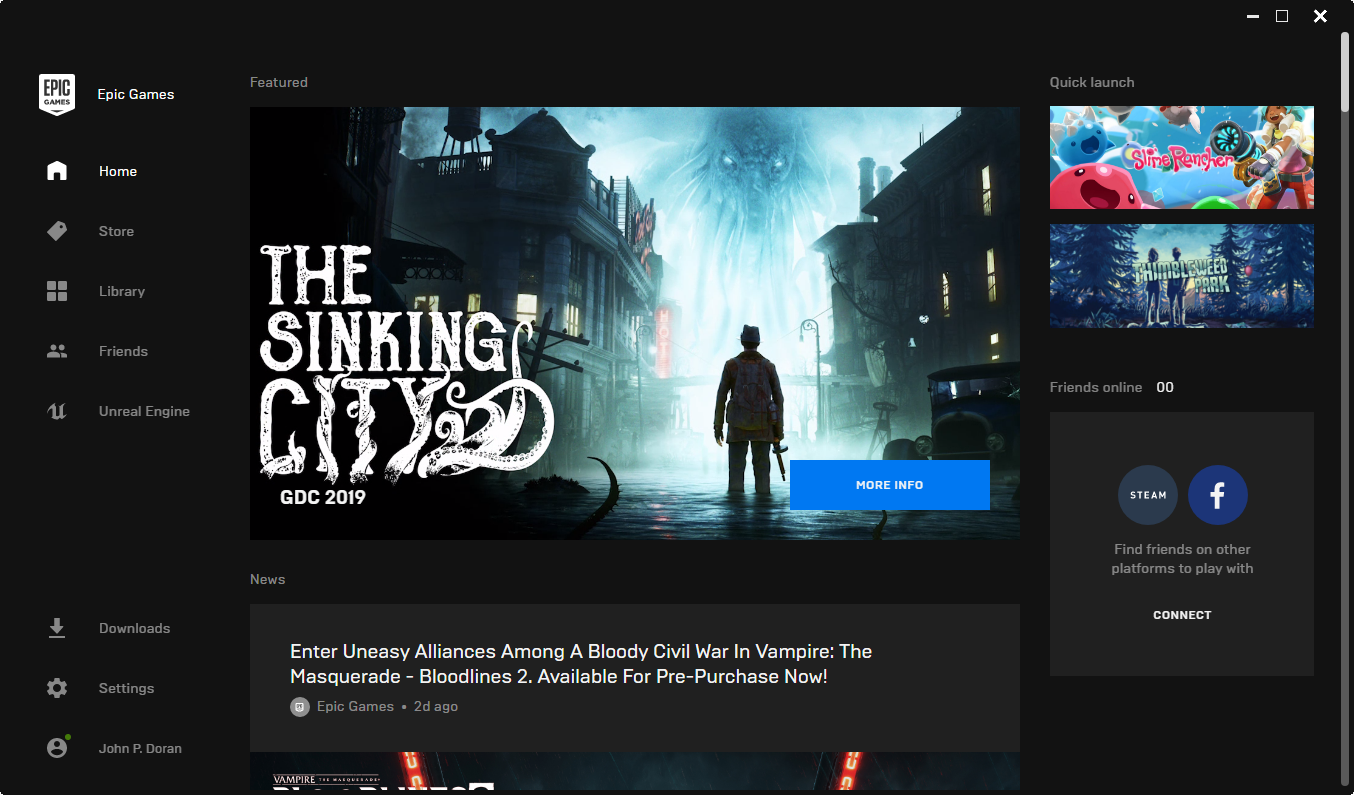This screenshot has width=1354, height=795.
Task: Select Friends in the sidebar
Action: pos(123,351)
